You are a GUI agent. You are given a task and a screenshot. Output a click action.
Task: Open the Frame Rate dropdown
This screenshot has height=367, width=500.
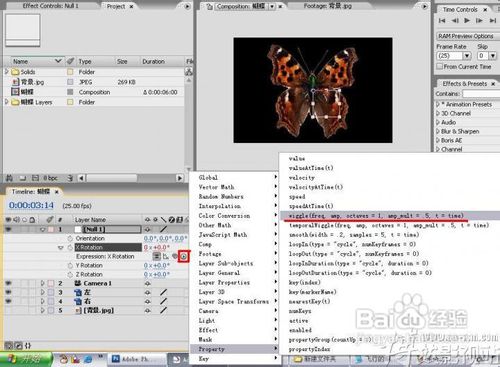tap(467, 56)
